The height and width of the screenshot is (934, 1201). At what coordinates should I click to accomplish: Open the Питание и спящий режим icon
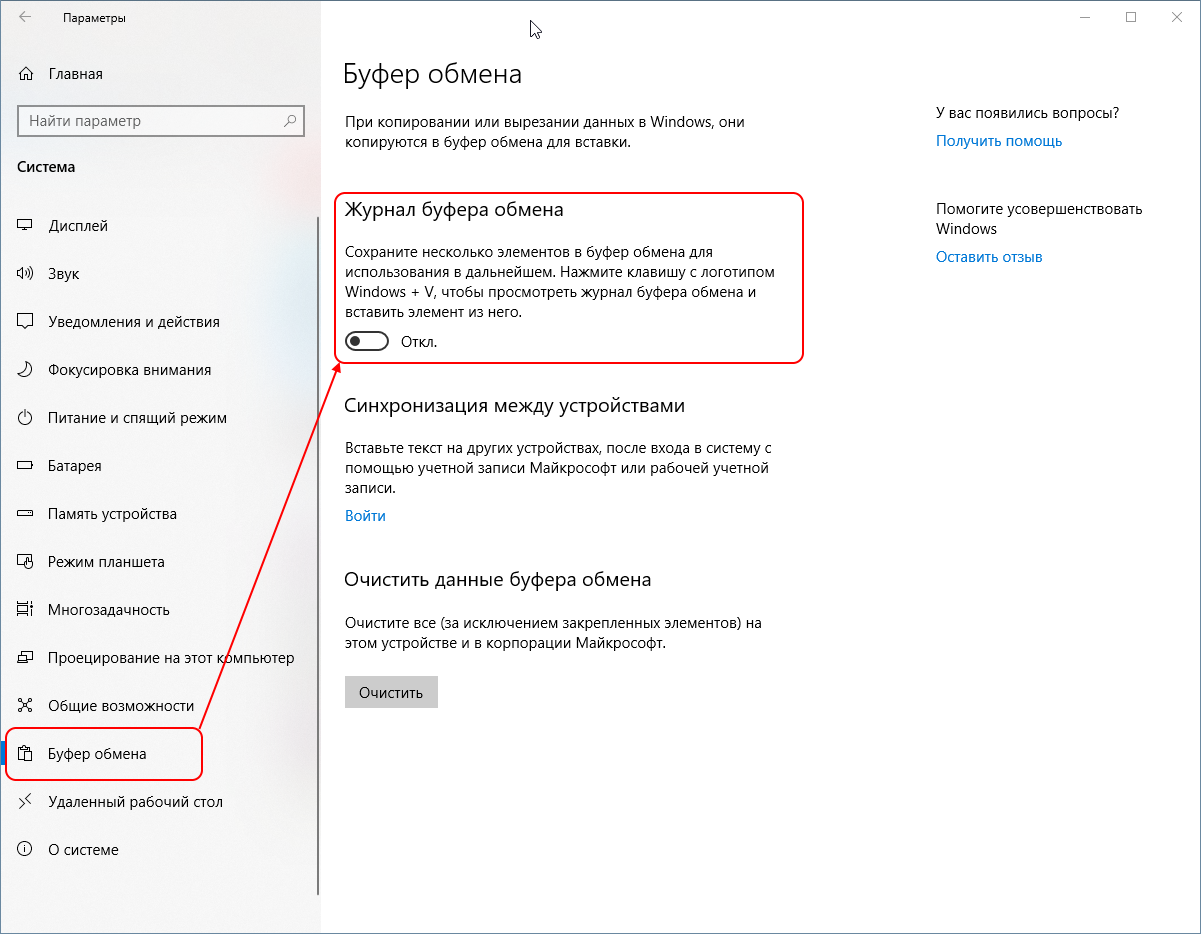(23, 417)
